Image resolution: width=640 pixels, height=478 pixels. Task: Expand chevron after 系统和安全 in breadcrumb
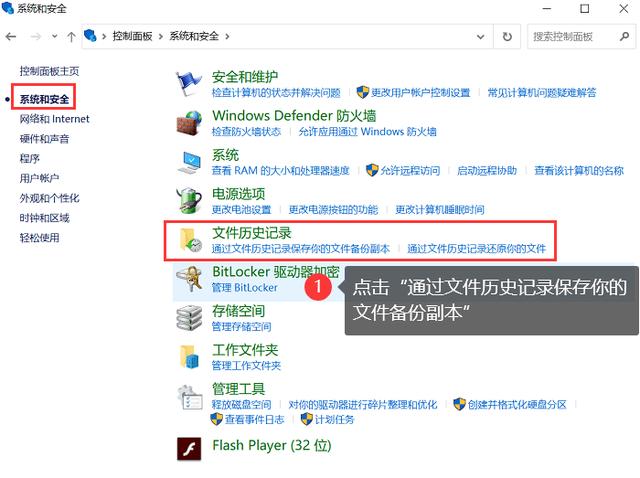click(x=227, y=37)
